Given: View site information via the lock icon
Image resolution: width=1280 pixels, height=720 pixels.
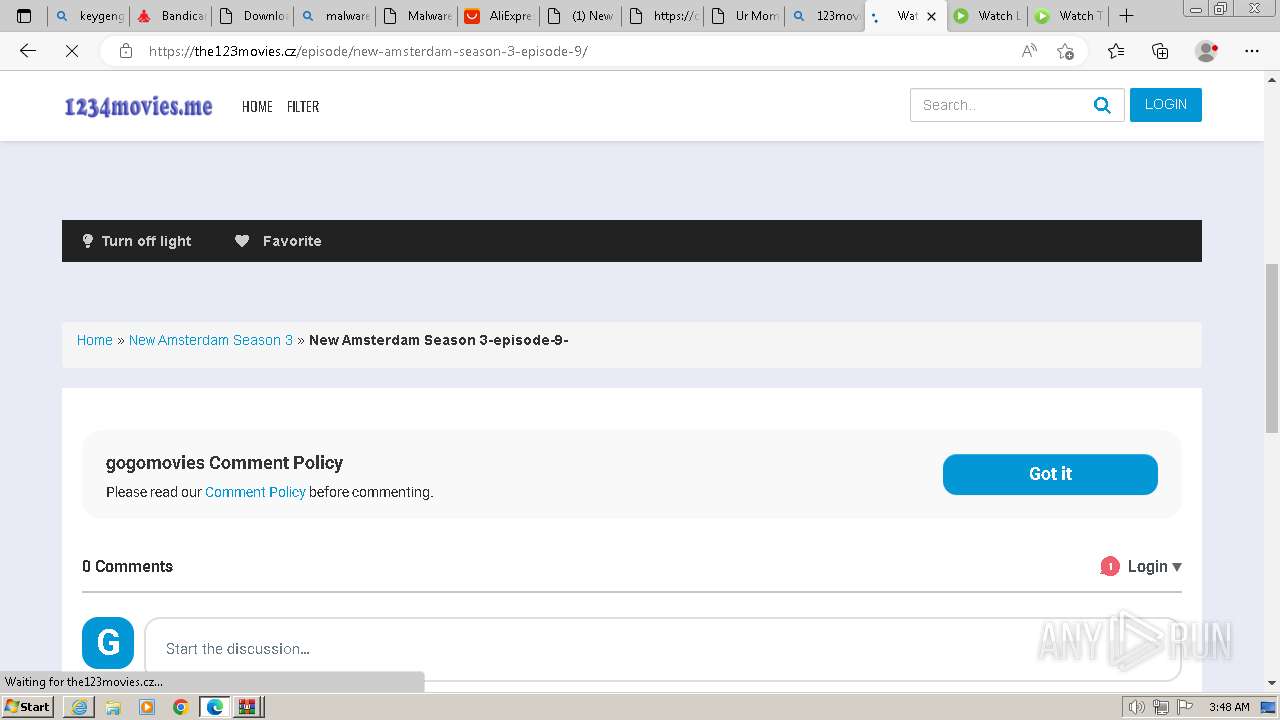Looking at the screenshot, I should pyautogui.click(x=126, y=51).
